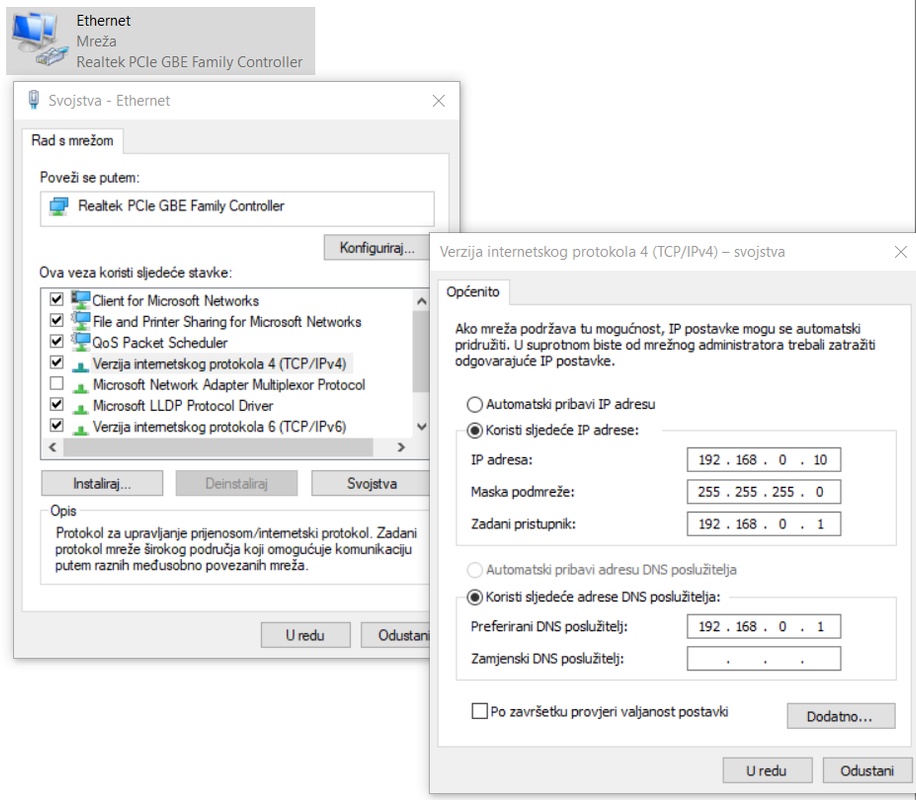Close the Svojstva - Ethernet window
The width and height of the screenshot is (916, 800).
[439, 101]
